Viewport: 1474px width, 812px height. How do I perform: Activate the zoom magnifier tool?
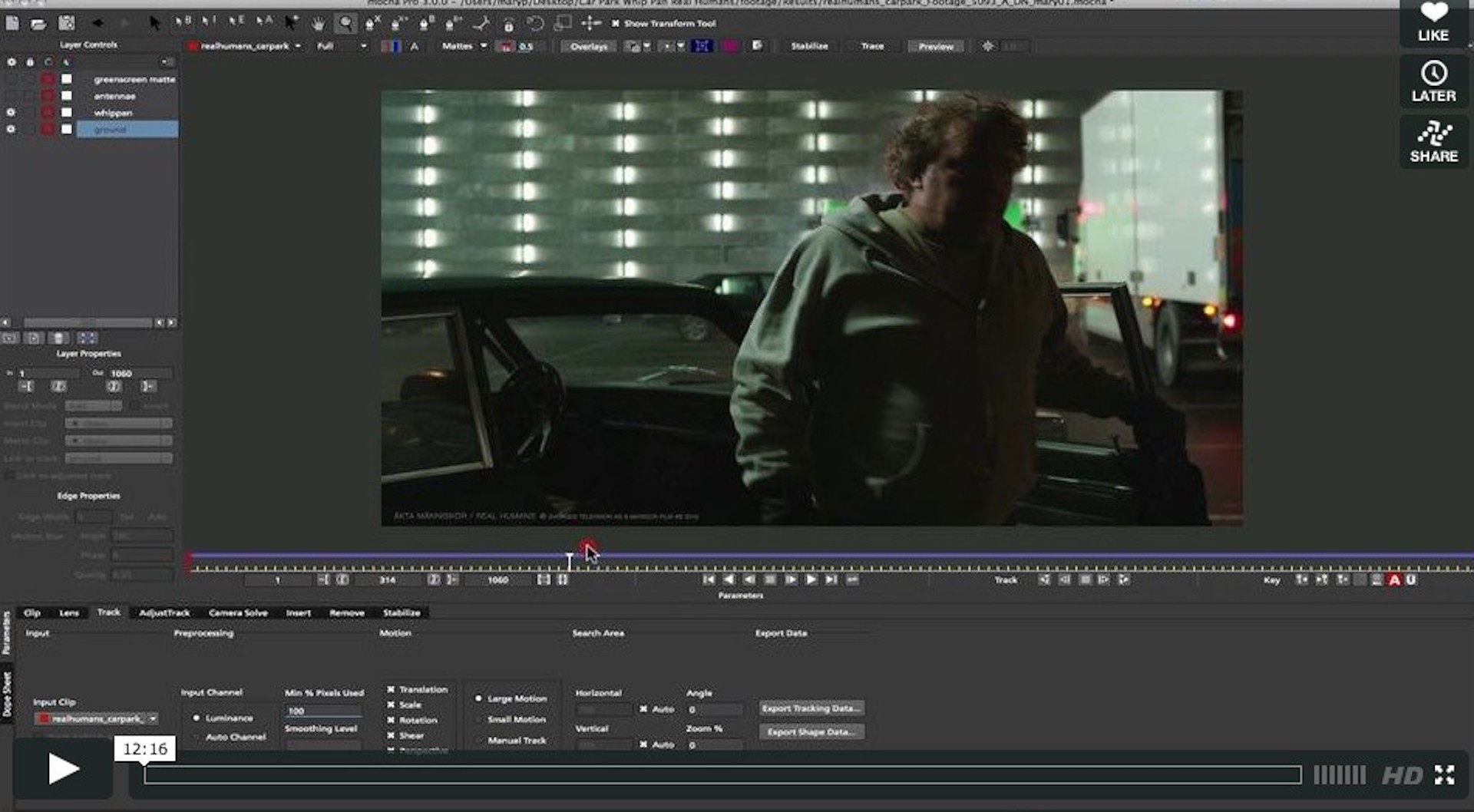346,24
